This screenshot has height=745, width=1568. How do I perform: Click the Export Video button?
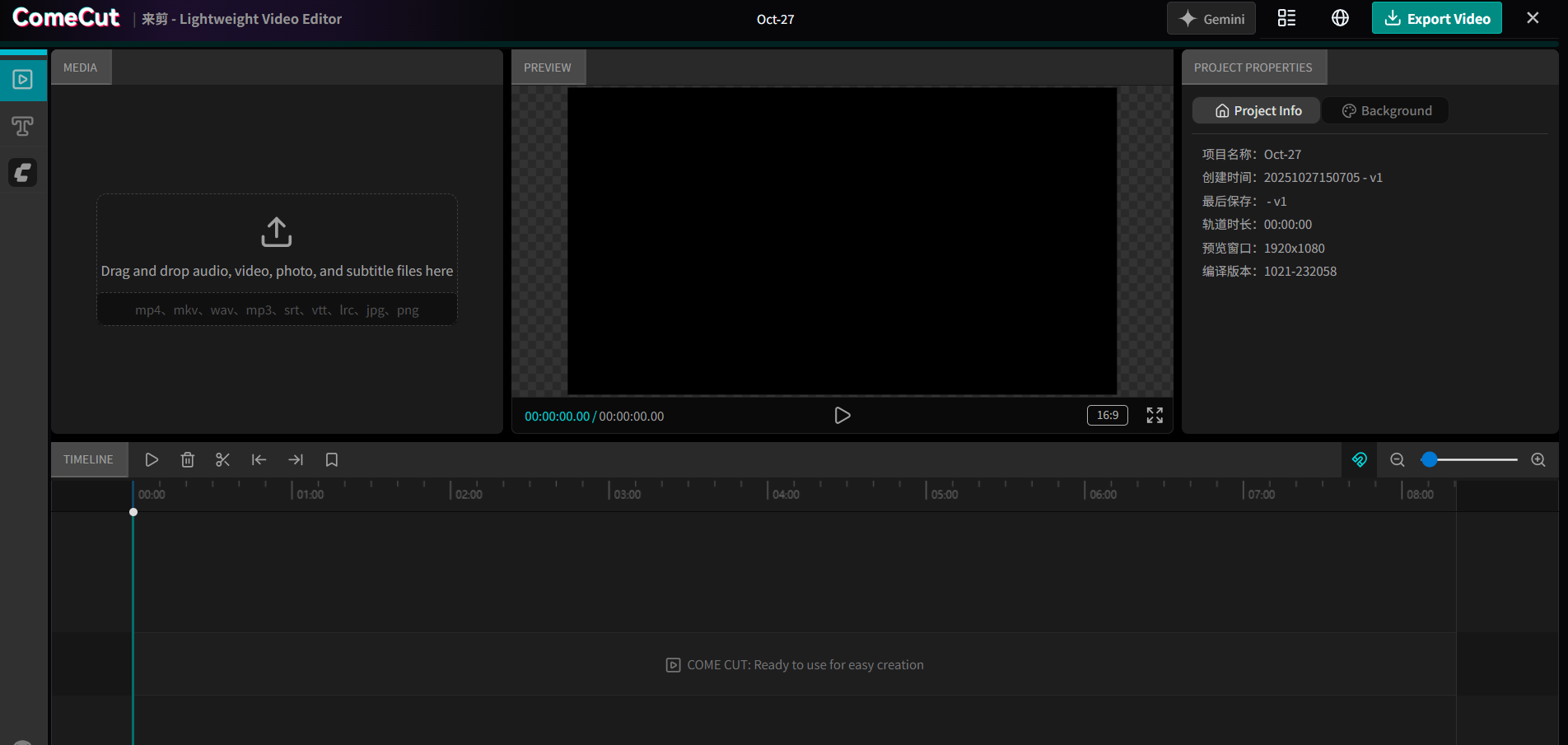point(1436,18)
